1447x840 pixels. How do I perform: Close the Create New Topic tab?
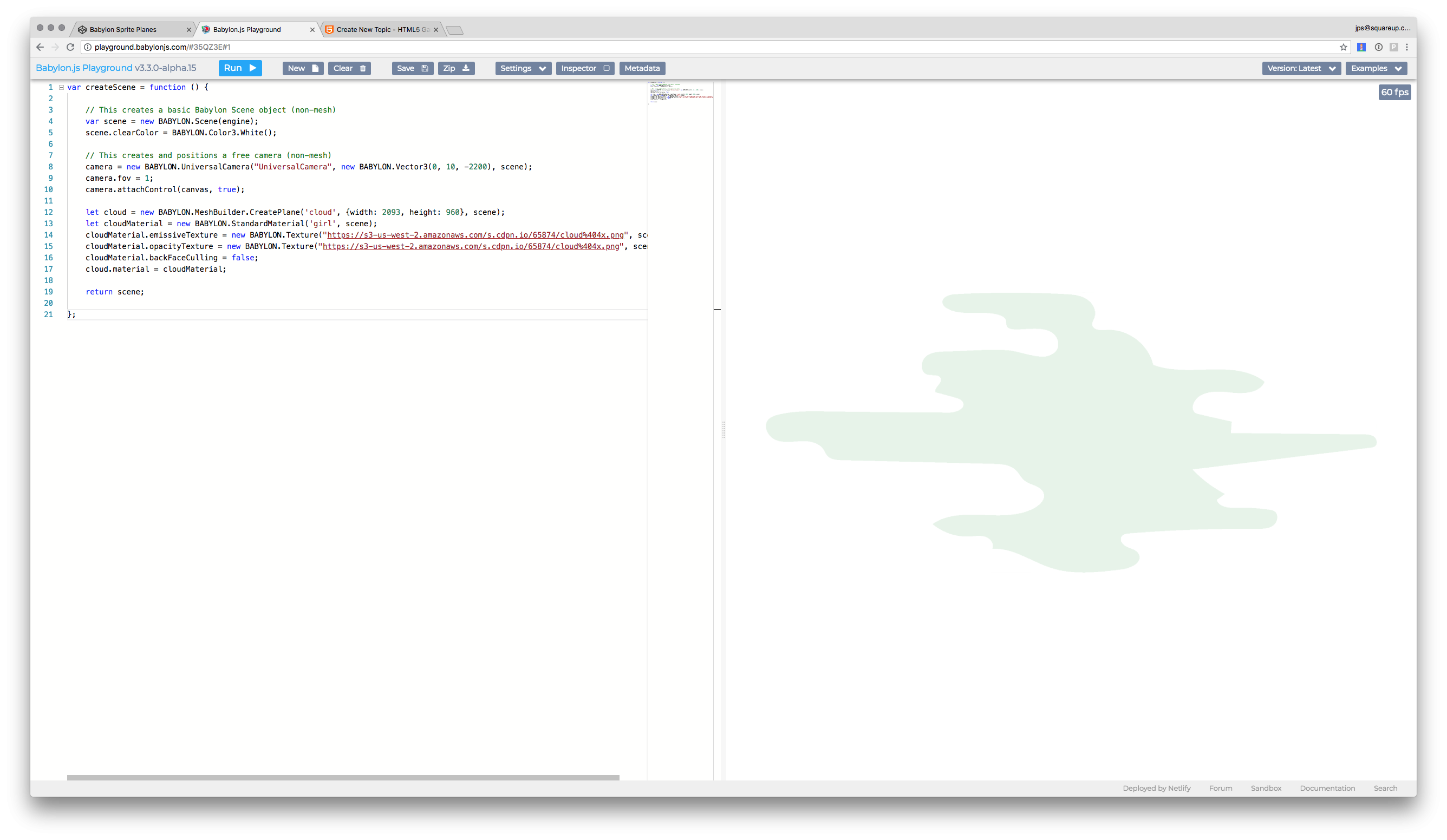coord(435,30)
